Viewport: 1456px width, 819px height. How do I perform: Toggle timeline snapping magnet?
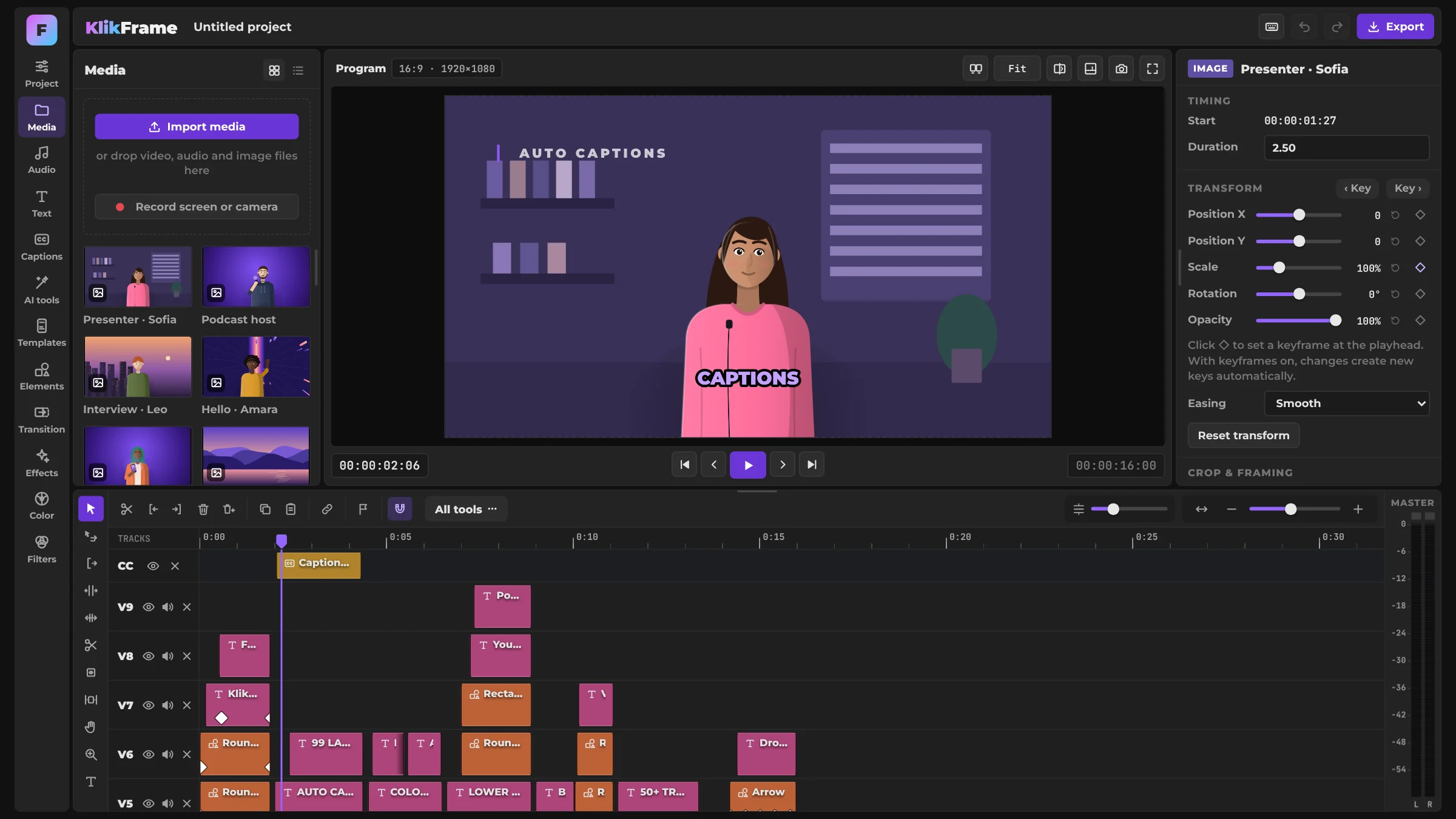point(400,509)
